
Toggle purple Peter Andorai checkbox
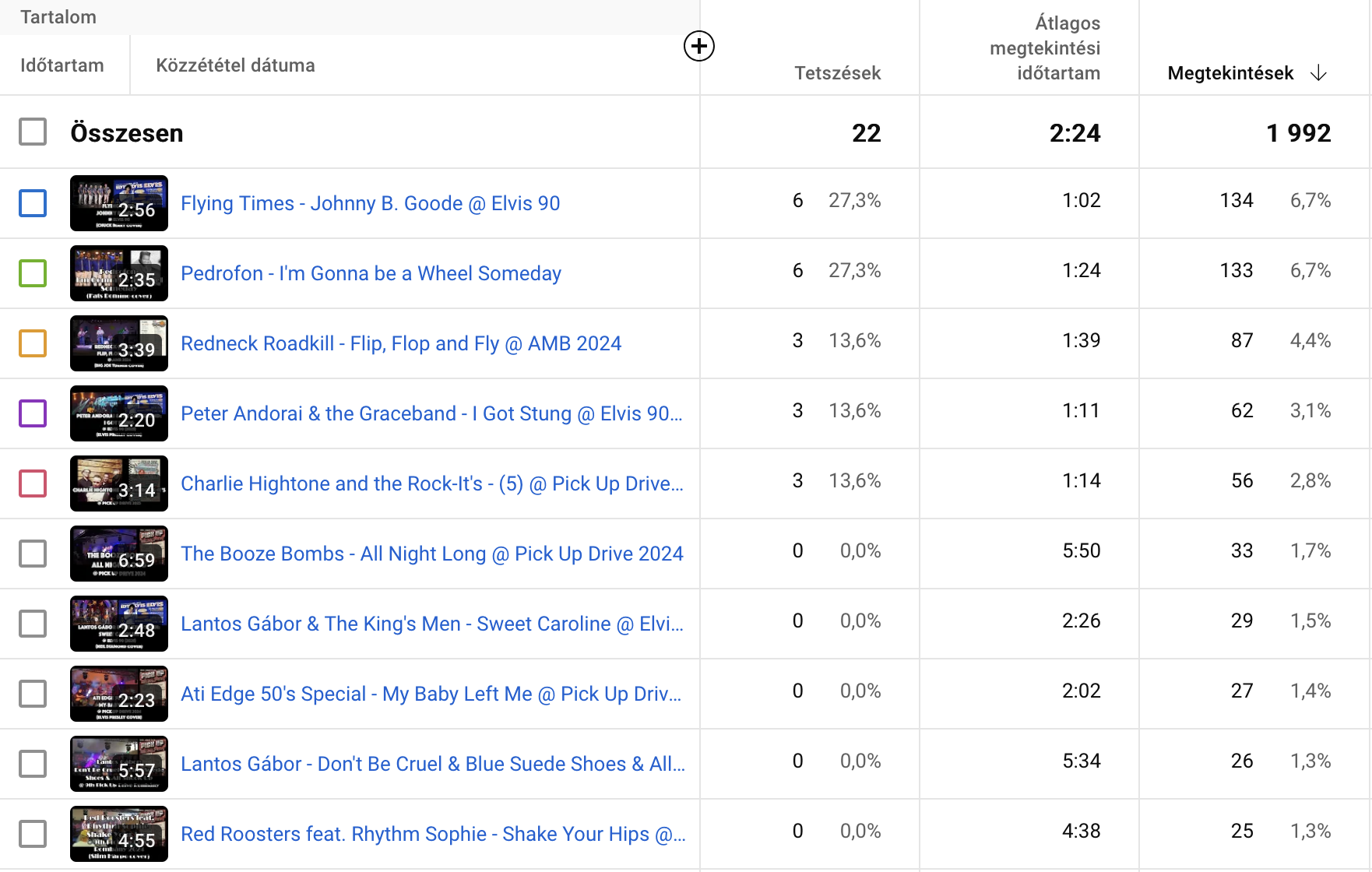coord(33,413)
